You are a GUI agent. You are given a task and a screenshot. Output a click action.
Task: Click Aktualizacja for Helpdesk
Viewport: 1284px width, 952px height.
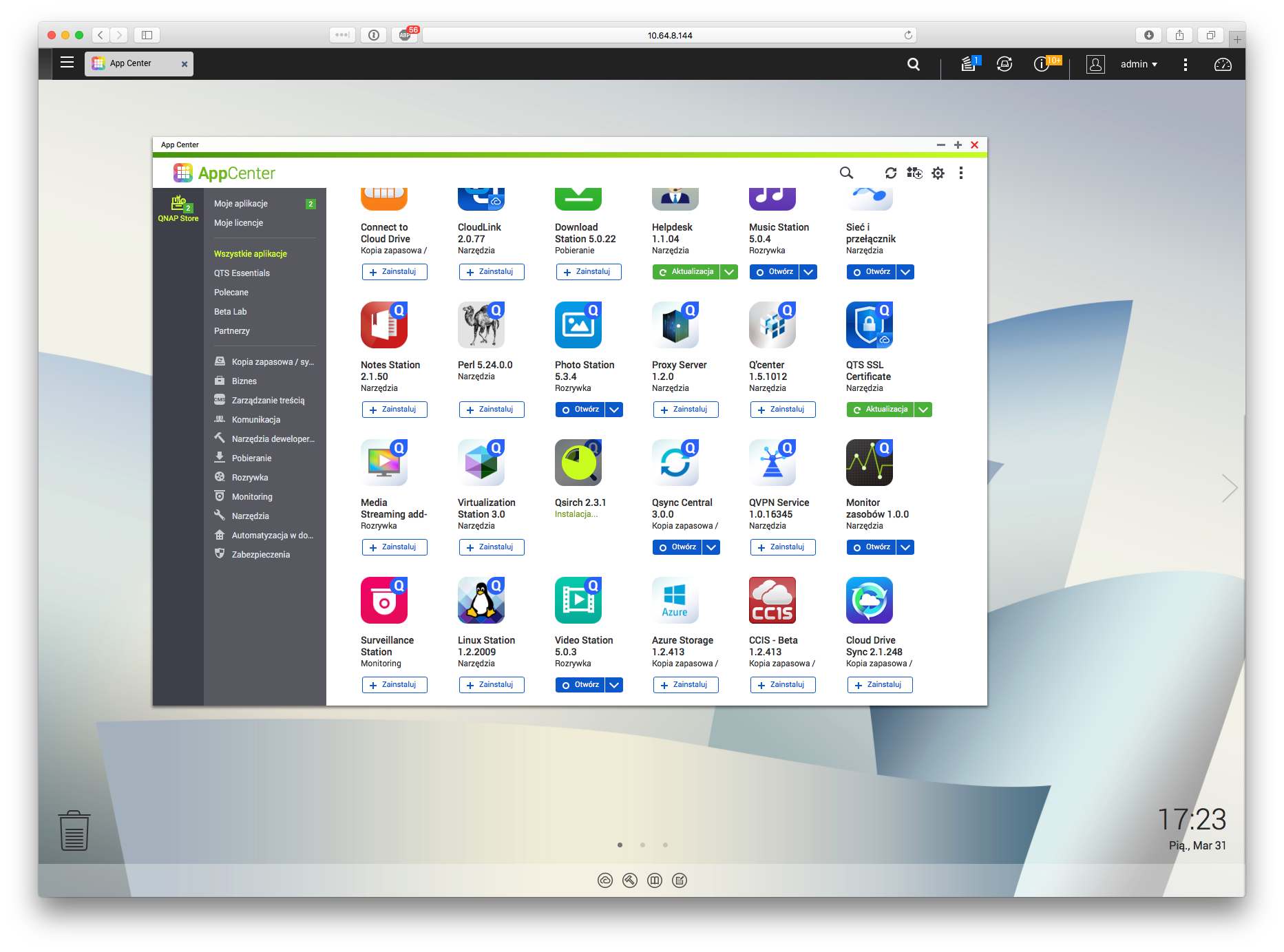pos(686,272)
